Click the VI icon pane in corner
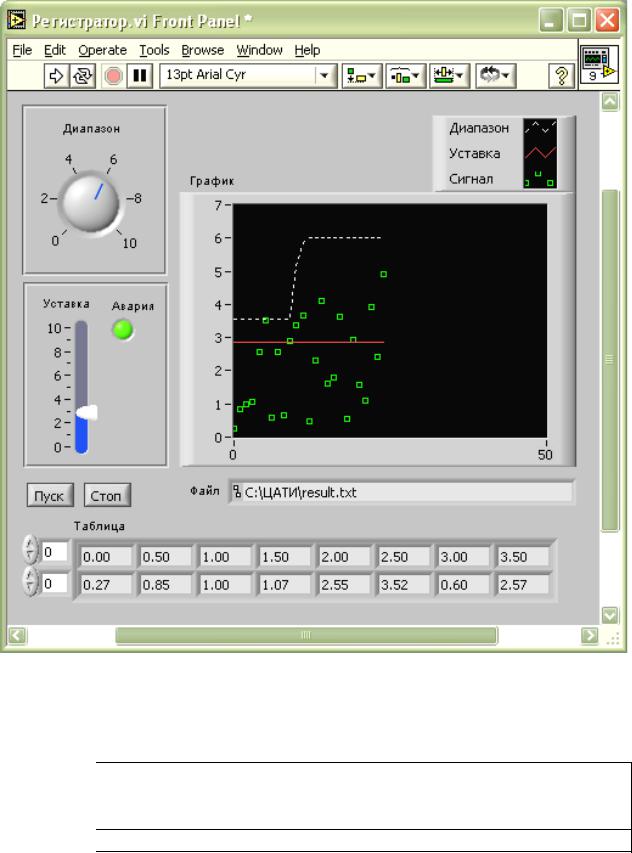The width and height of the screenshot is (632, 853). pyautogui.click(x=598, y=64)
